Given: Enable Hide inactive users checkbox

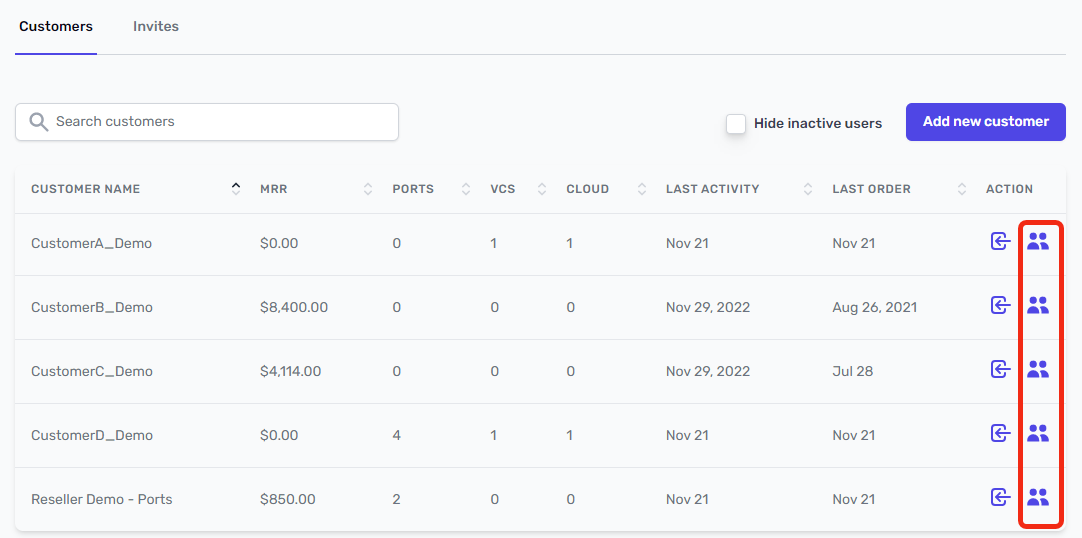Looking at the screenshot, I should click(x=736, y=123).
